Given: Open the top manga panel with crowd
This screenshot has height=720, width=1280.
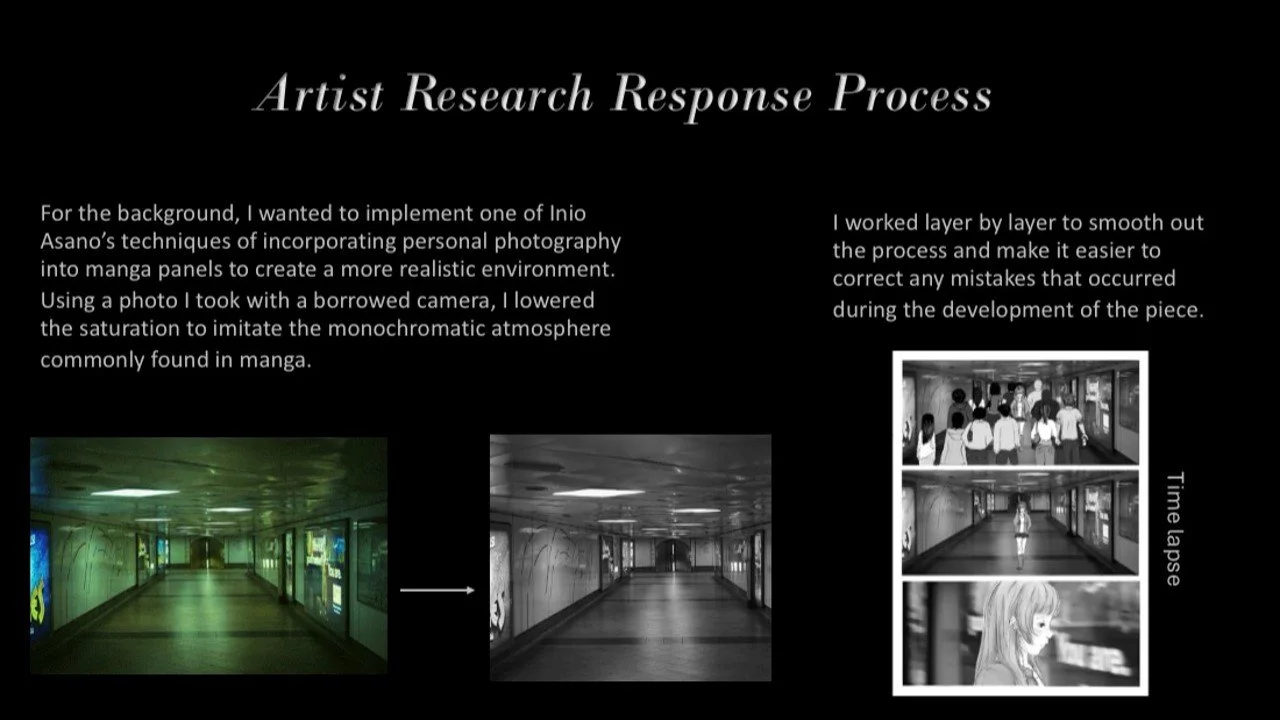Looking at the screenshot, I should pyautogui.click(x=1020, y=412).
